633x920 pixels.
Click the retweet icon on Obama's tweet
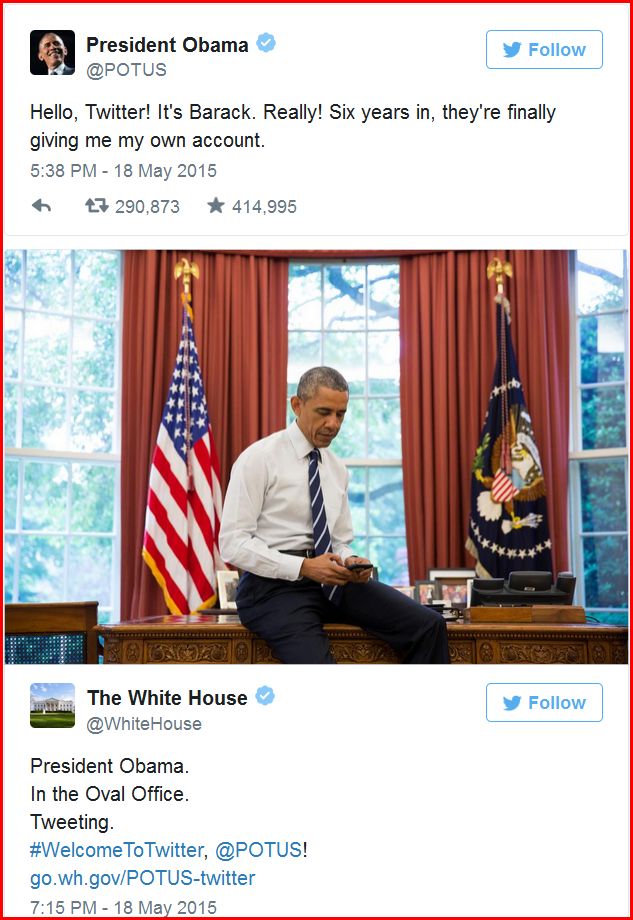tap(97, 206)
